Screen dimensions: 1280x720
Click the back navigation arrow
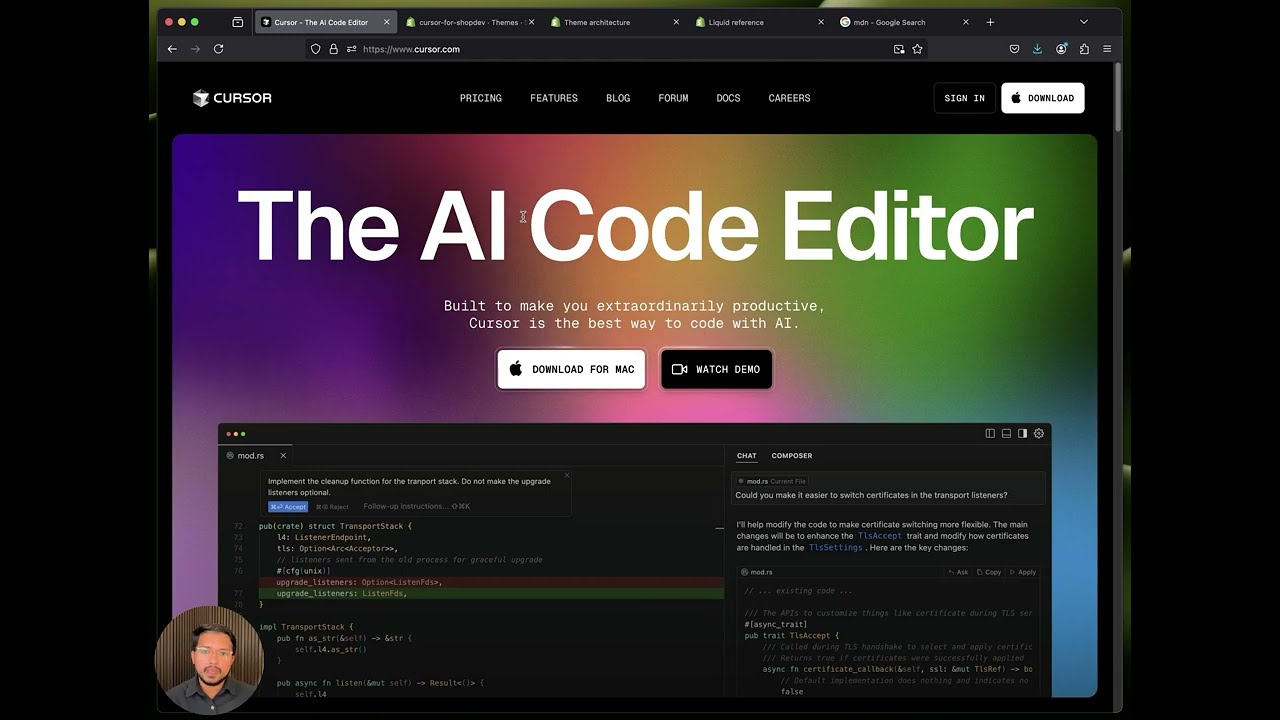tap(172, 48)
